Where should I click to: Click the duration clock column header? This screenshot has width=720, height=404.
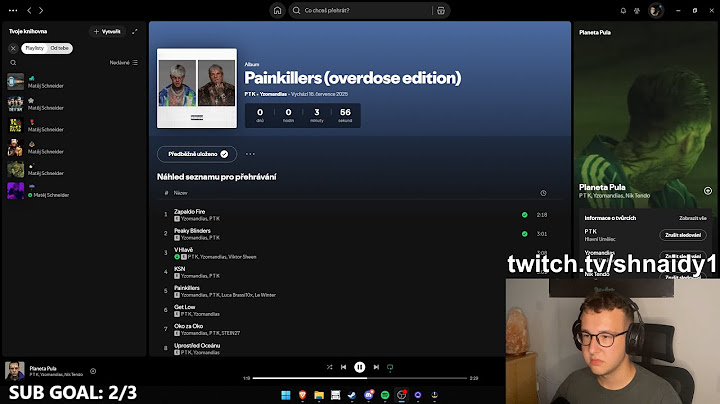click(543, 193)
